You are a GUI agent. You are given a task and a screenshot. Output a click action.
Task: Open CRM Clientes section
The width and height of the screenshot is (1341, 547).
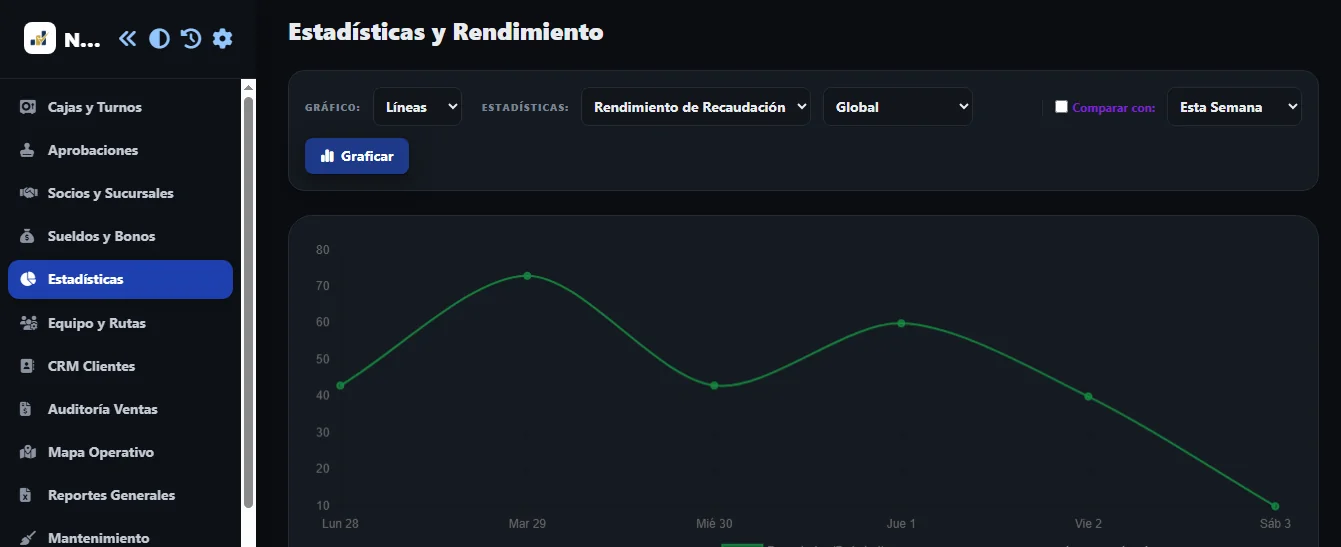(120, 366)
